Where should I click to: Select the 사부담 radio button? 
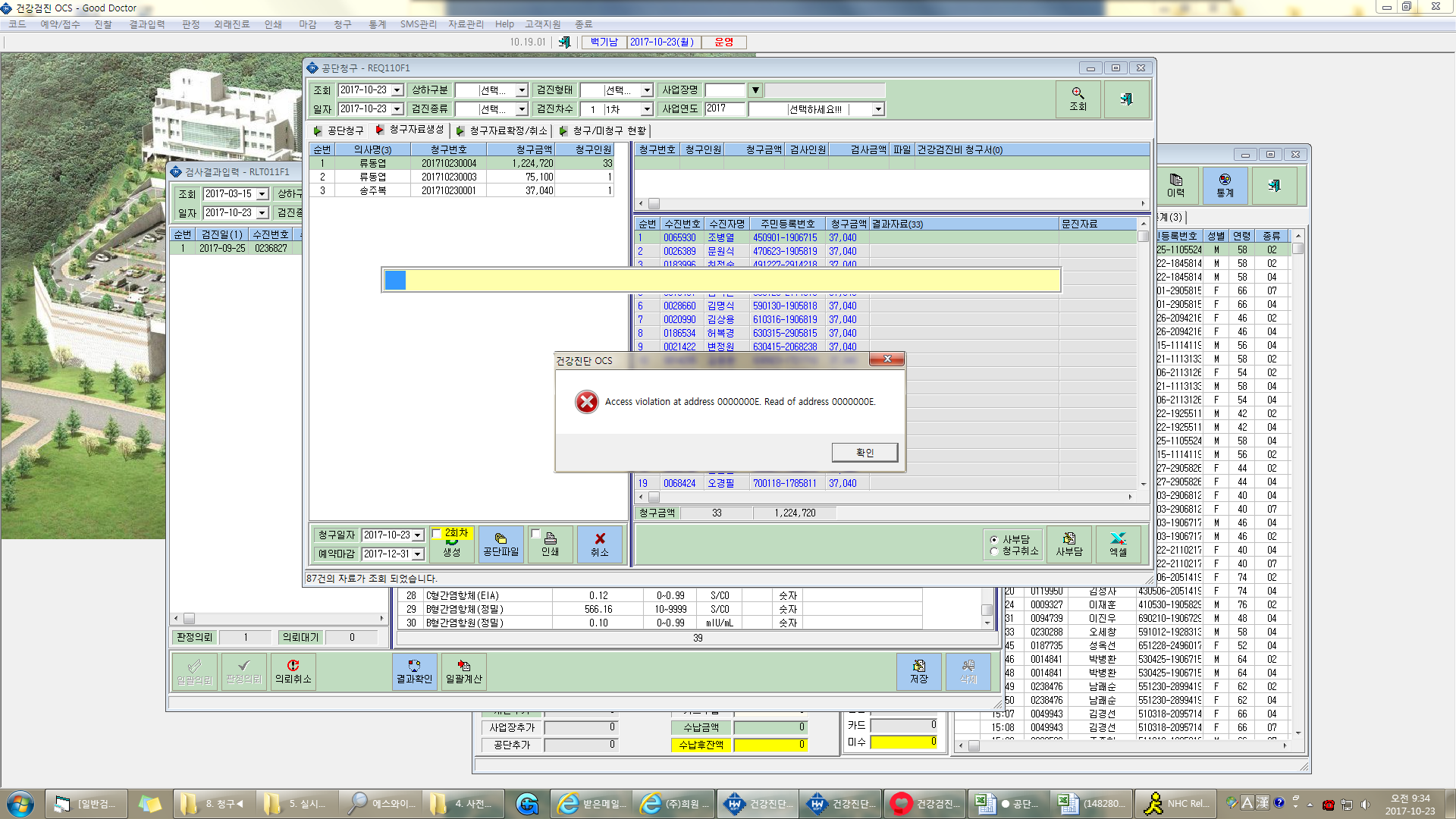(994, 540)
